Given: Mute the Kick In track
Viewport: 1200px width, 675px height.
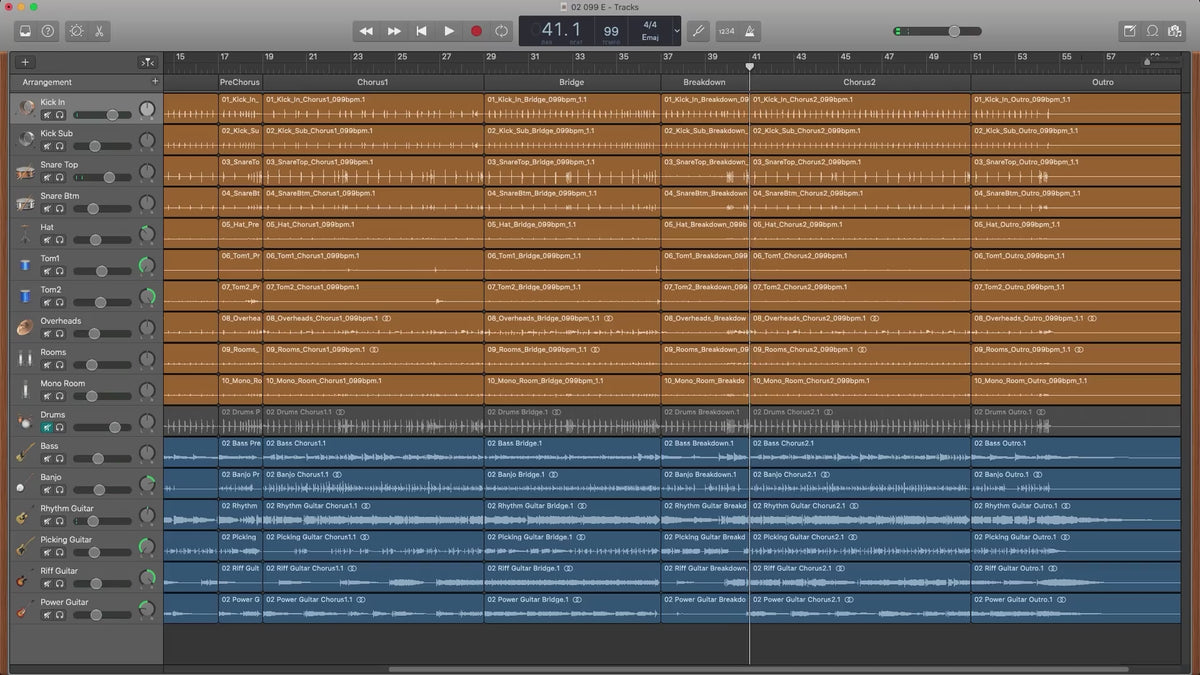Looking at the screenshot, I should [x=46, y=115].
